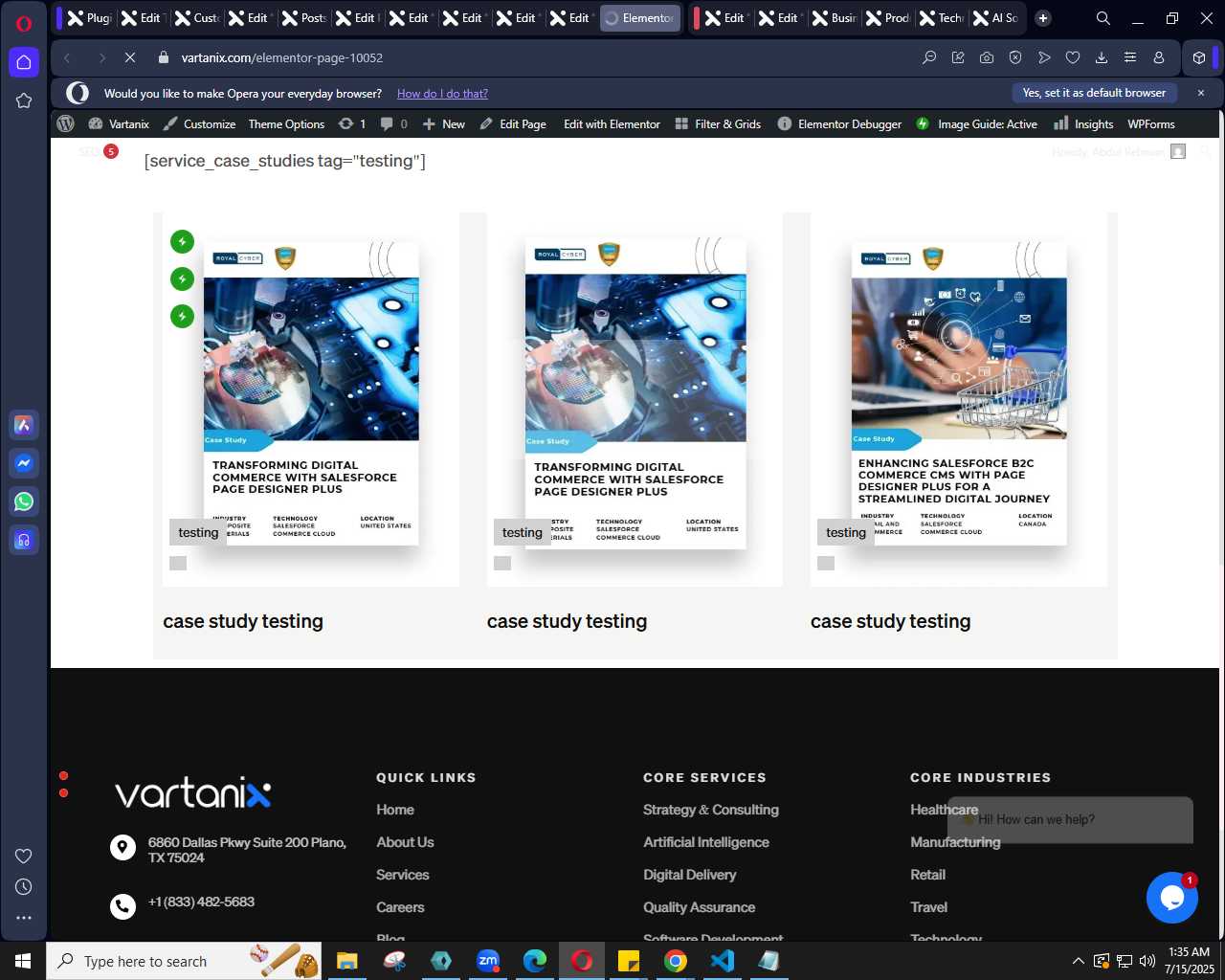Open Elementor Debugger menu
Screen dimensions: 1225x980
[839, 123]
